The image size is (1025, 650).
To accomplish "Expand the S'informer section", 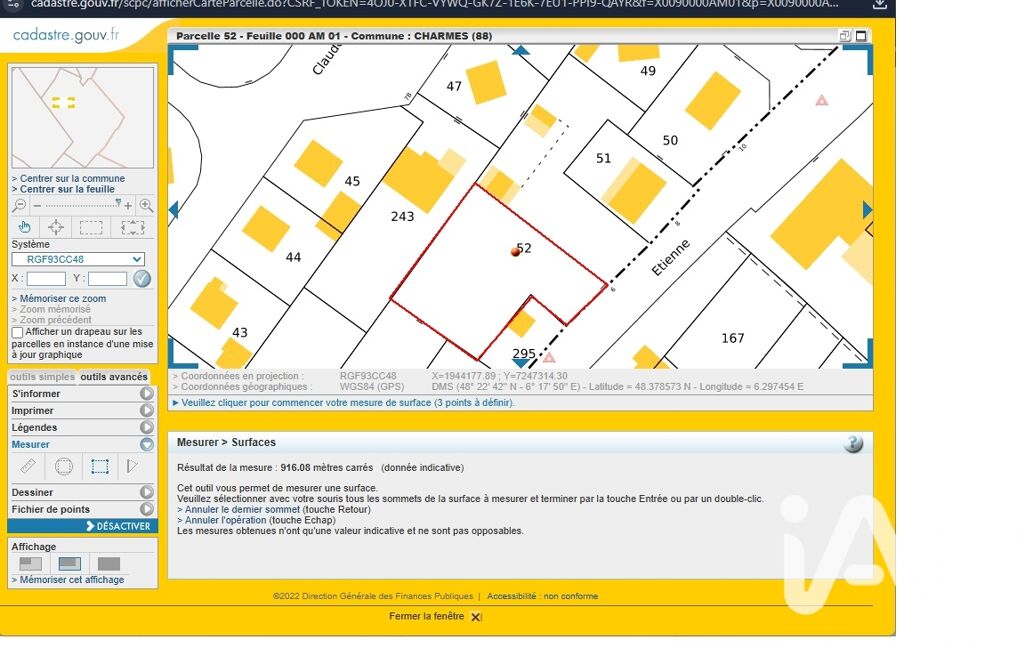I will tap(146, 394).
